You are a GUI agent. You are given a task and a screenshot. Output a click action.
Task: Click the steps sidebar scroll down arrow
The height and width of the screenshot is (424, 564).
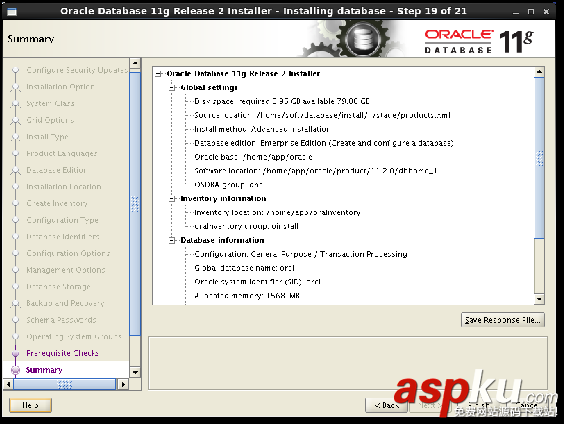[135, 372]
